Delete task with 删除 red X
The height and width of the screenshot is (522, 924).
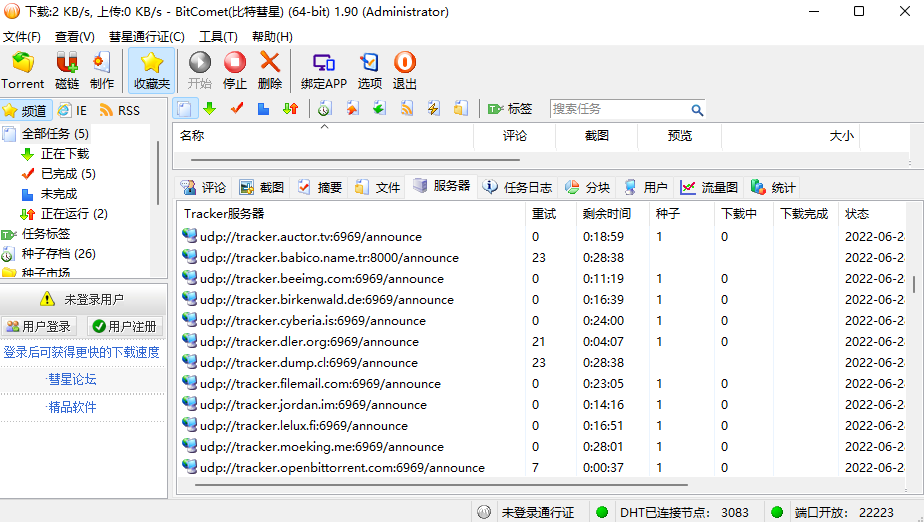[x=270, y=70]
